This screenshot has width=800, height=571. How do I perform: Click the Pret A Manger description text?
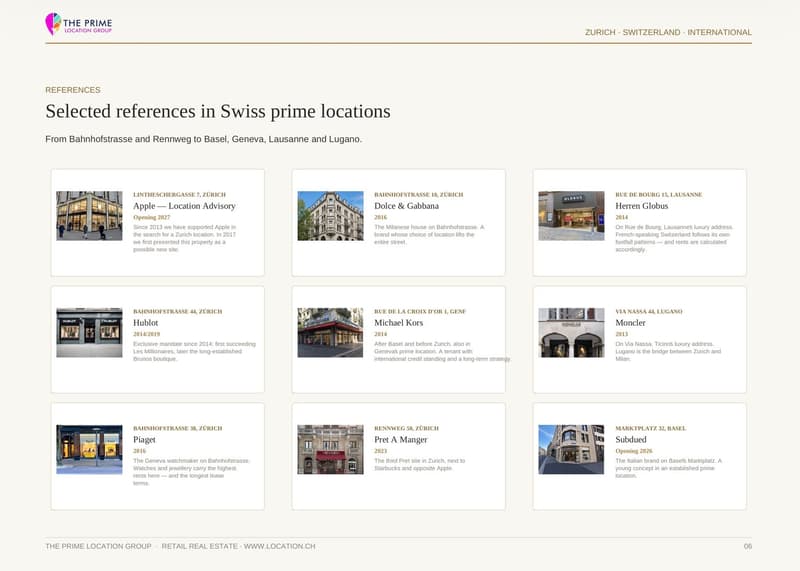(419, 464)
